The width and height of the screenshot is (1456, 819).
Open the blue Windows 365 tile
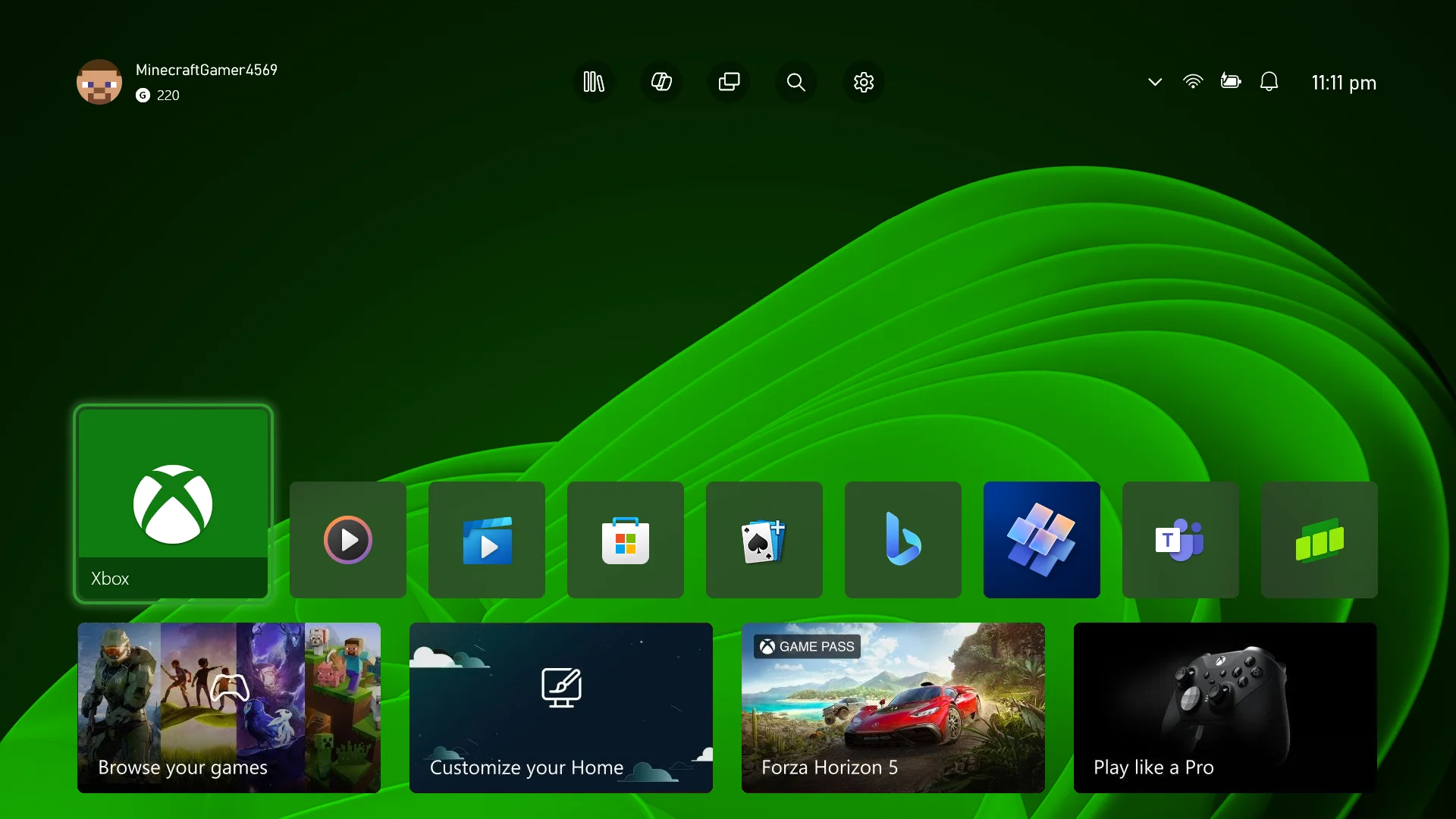(x=1042, y=540)
